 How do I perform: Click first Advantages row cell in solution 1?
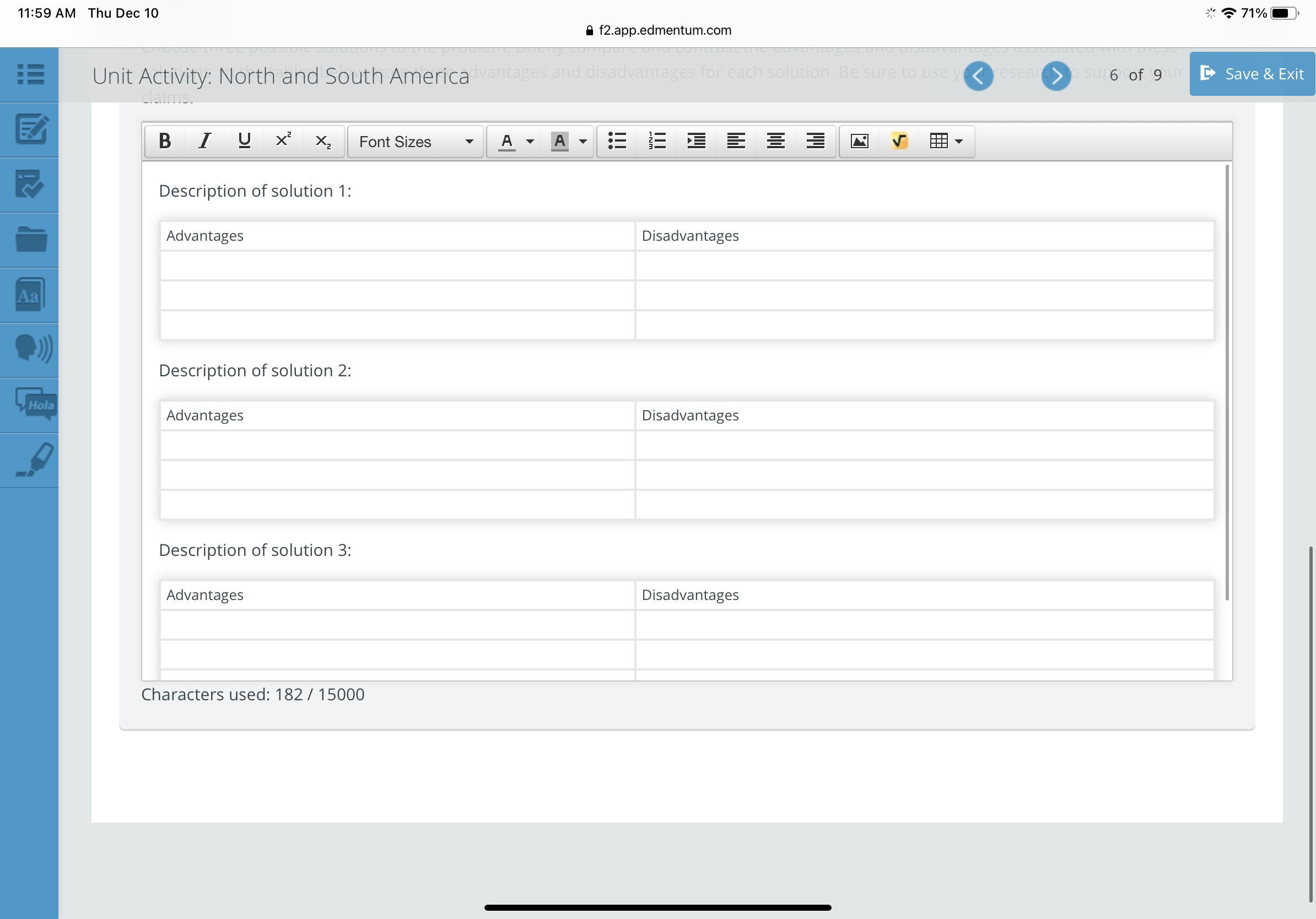[397, 266]
